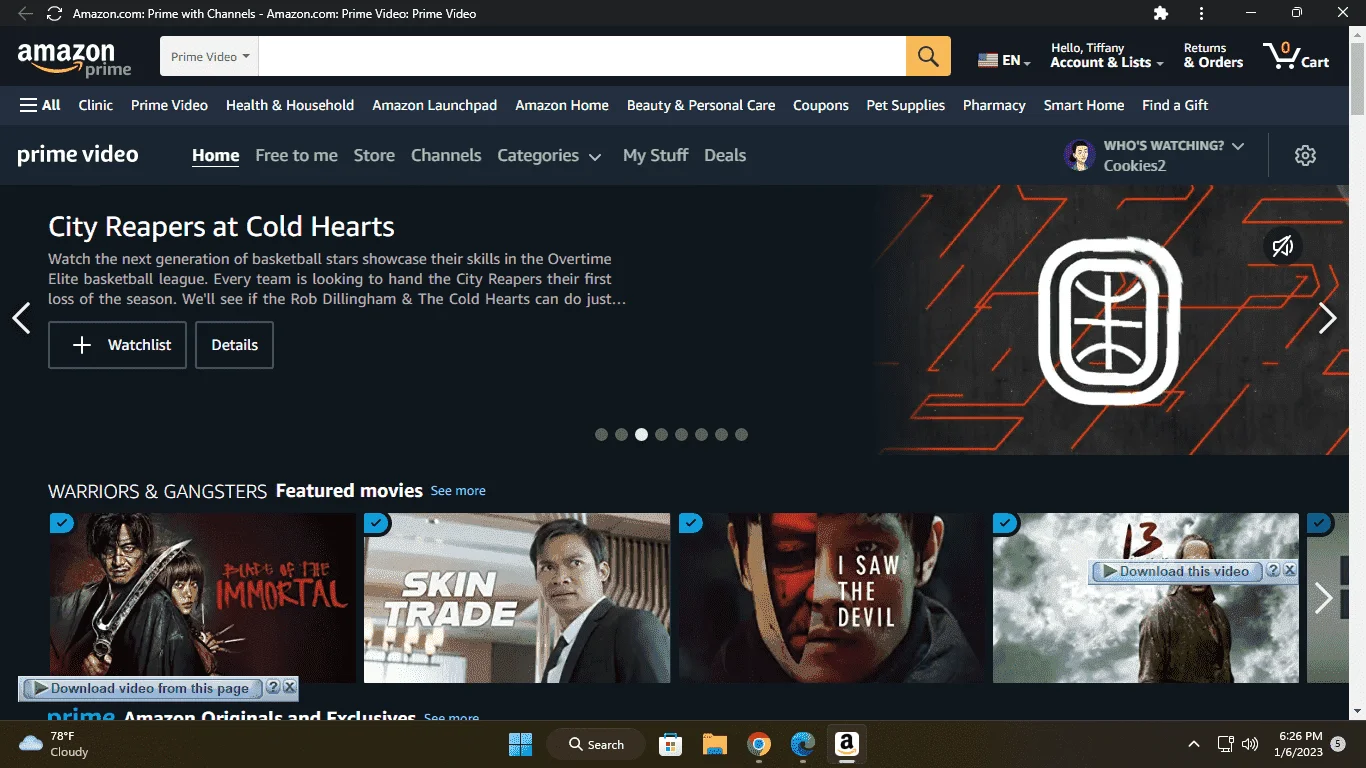Launch File Explorer from the taskbar
This screenshot has height=768, width=1366.
[714, 744]
